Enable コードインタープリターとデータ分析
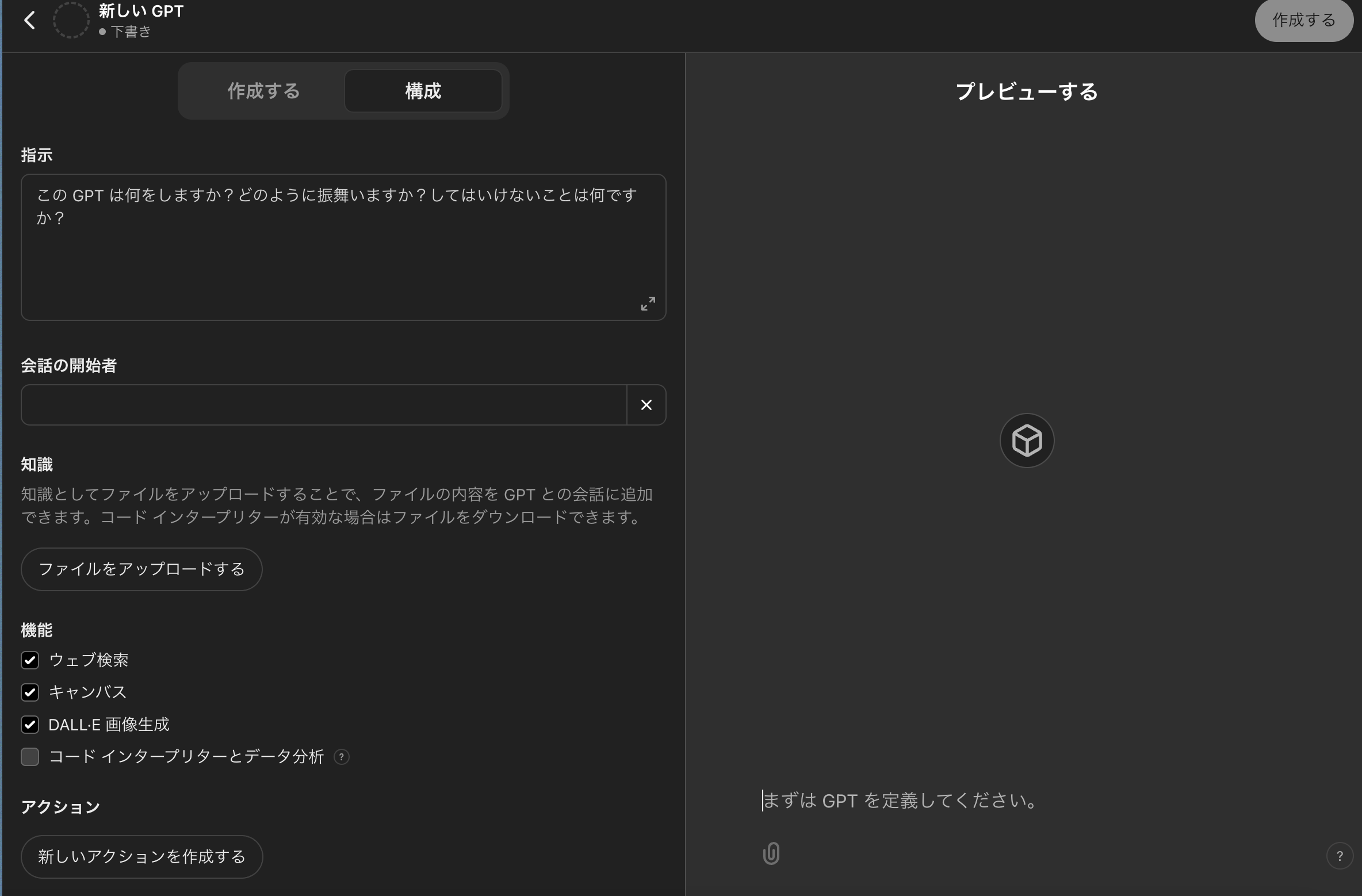Screen dimensions: 1362x896 click(30, 757)
